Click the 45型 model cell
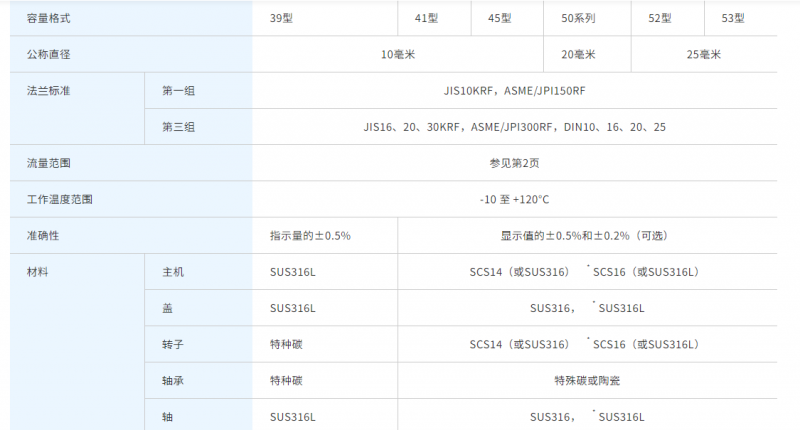Viewport: 800px width, 430px height. point(499,18)
